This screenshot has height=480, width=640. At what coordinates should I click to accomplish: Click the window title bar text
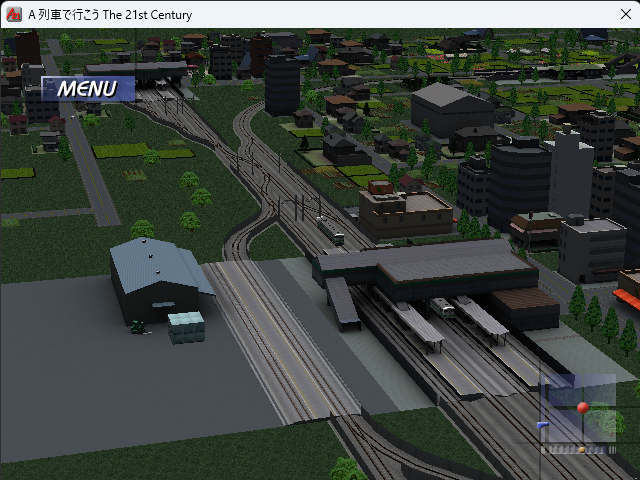click(110, 15)
